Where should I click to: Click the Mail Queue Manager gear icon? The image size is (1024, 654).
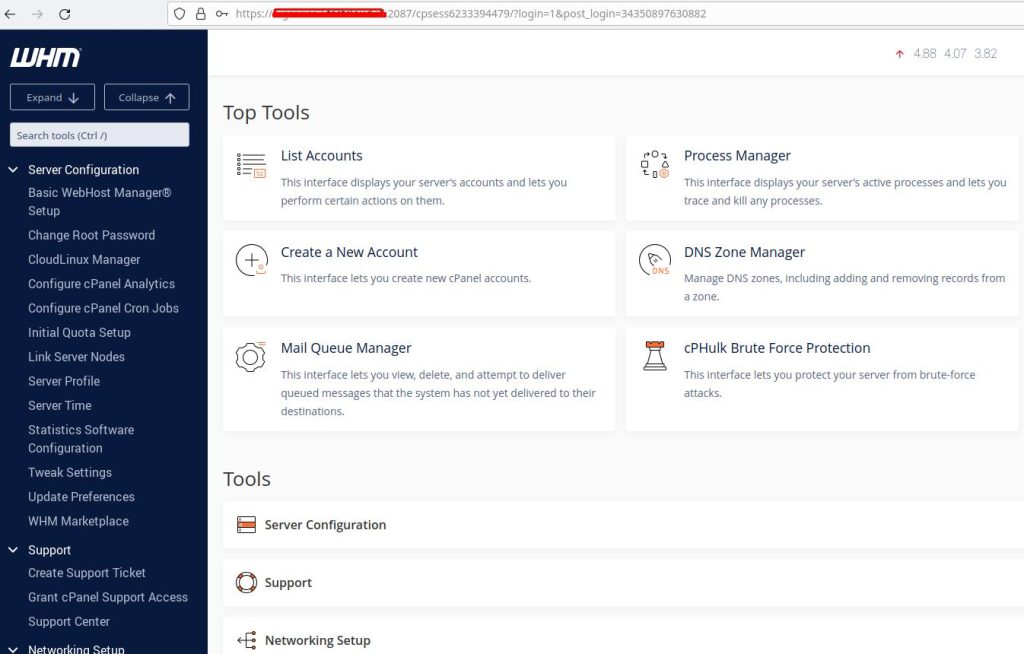(x=251, y=357)
